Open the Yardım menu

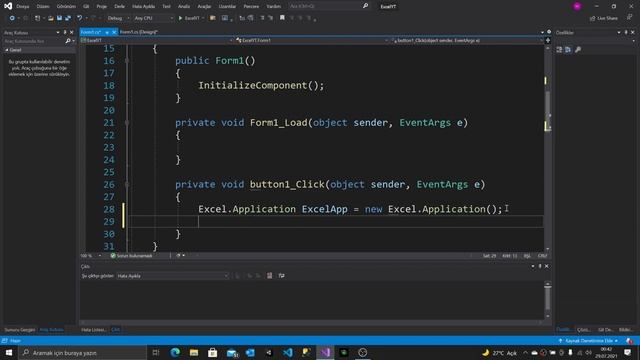point(273,7)
